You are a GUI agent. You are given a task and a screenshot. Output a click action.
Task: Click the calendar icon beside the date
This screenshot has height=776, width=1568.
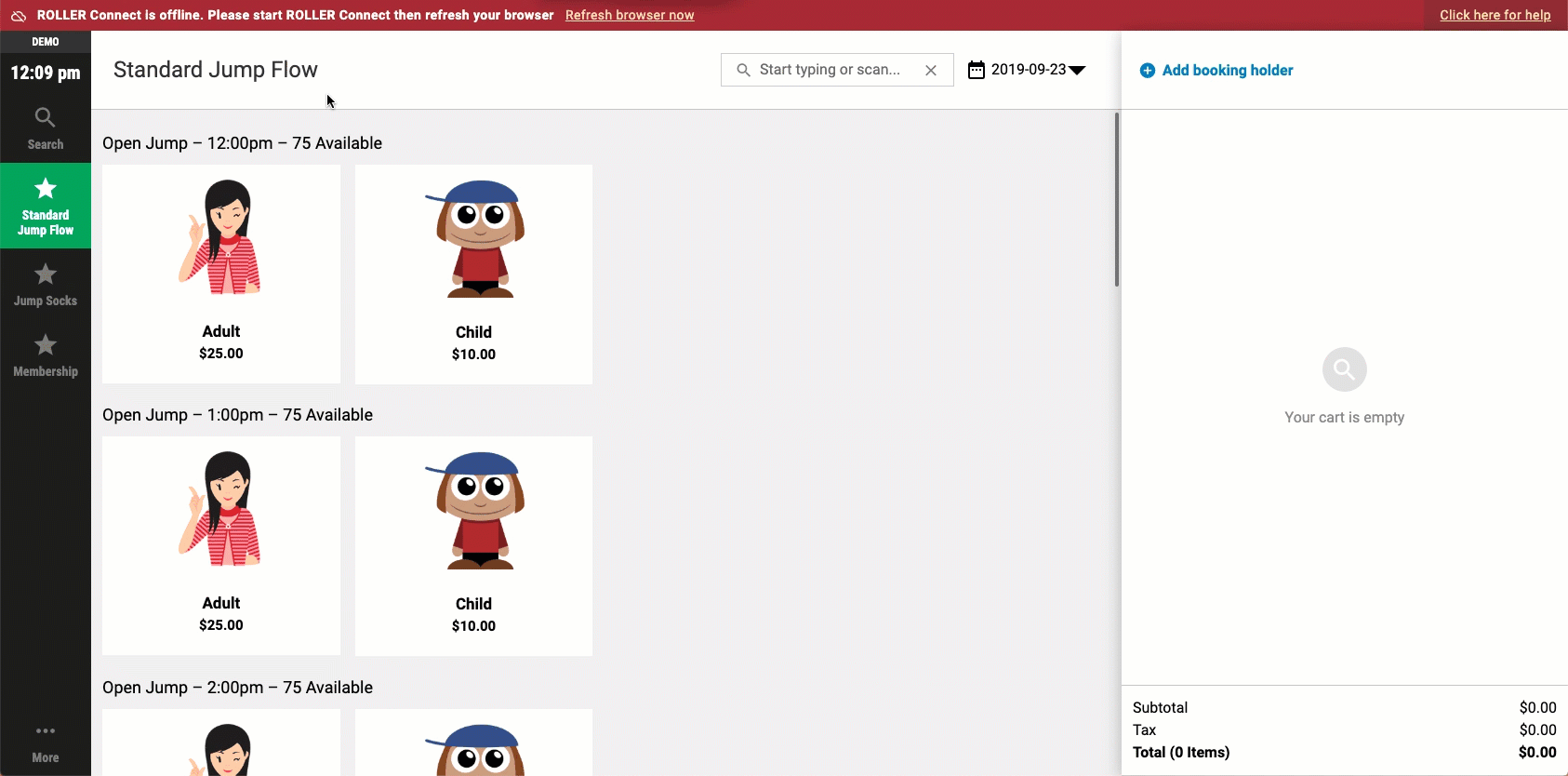[x=976, y=70]
